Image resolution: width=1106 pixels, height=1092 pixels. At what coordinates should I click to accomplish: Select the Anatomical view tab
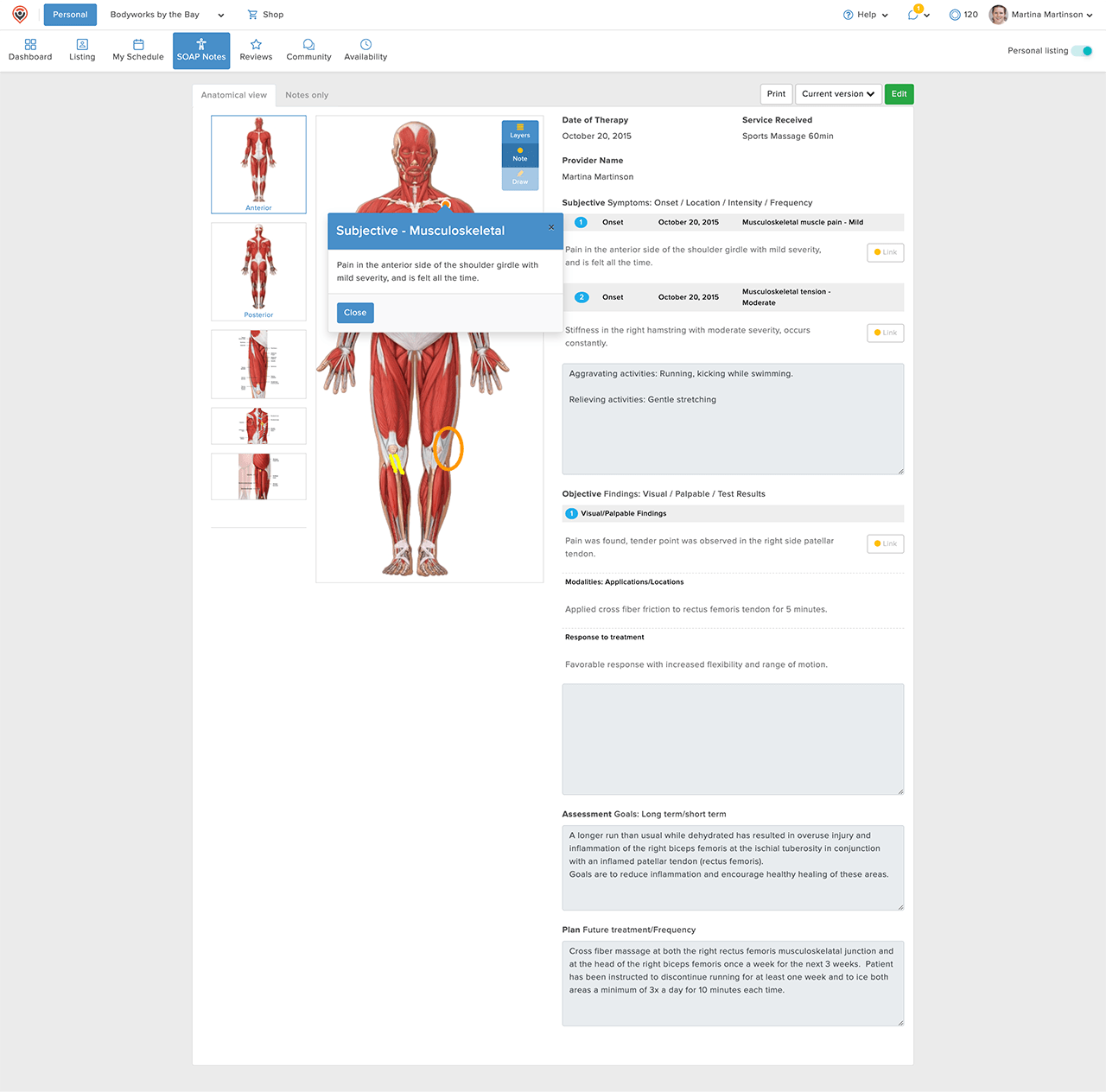(234, 95)
